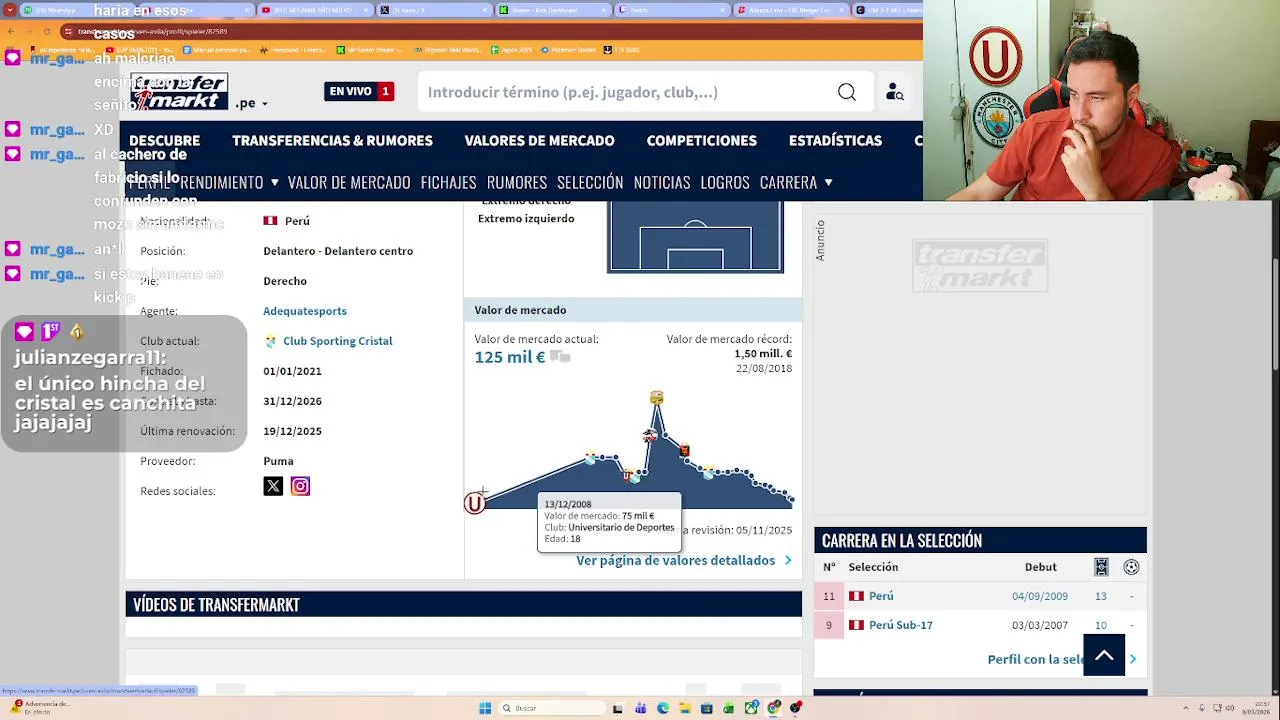
Task: Click the Perú nationality flag
Action: [270, 221]
